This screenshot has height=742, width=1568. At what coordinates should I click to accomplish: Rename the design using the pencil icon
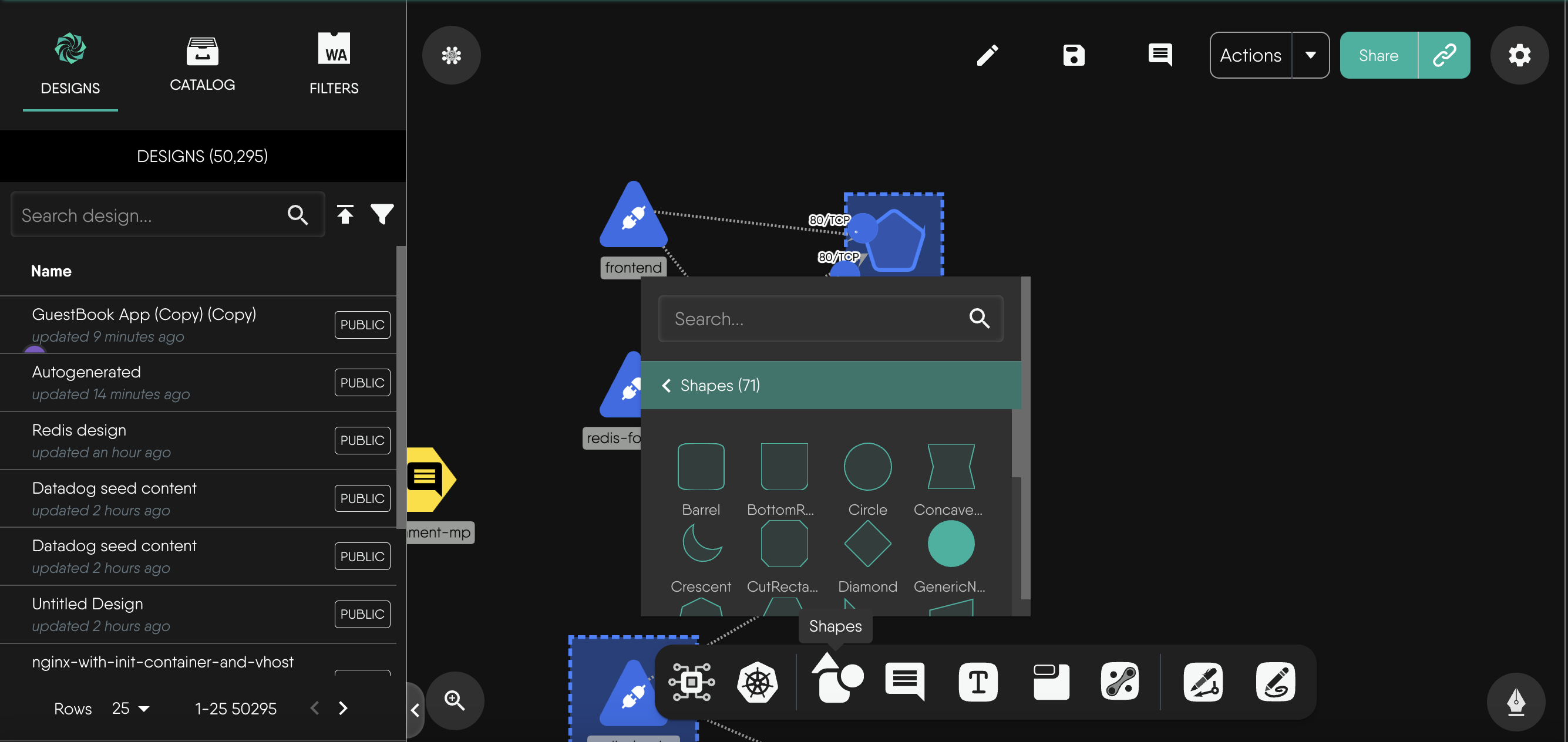[x=987, y=55]
